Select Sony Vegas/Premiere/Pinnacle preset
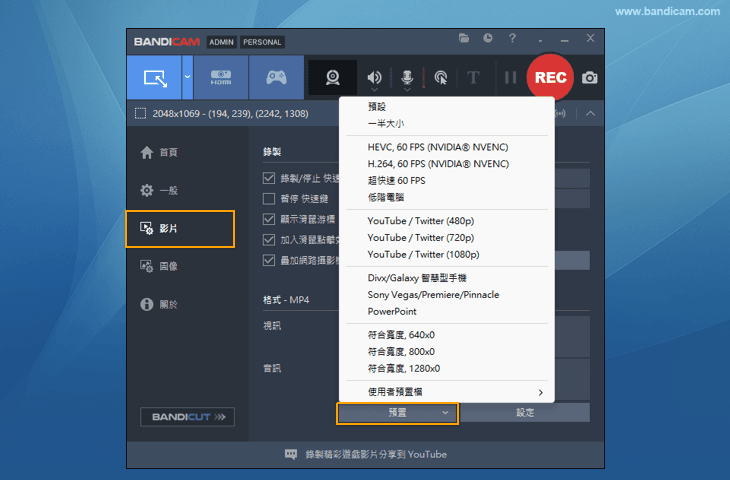The width and height of the screenshot is (730, 480). tap(446, 295)
